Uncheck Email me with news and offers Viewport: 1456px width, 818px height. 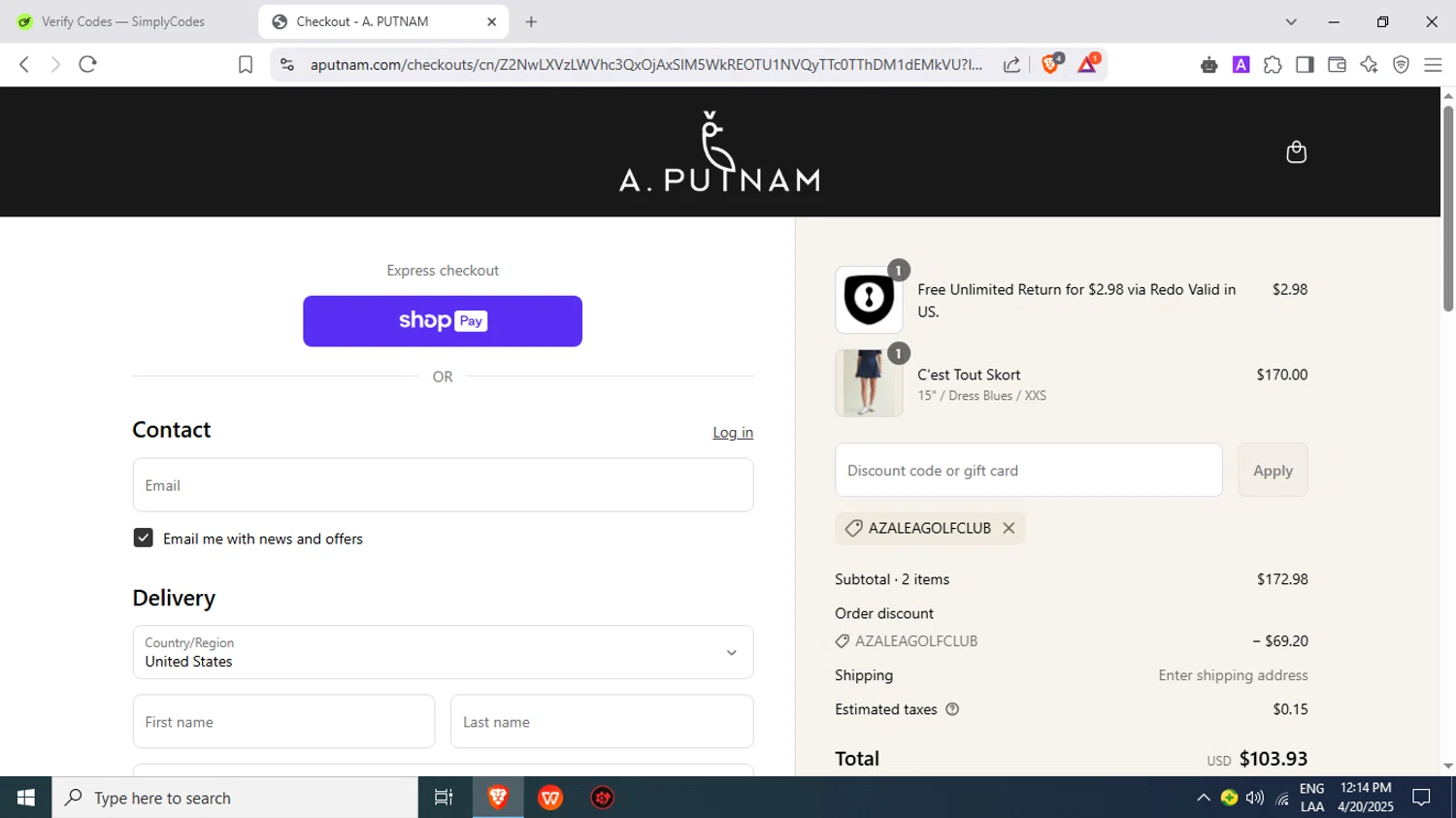(143, 538)
